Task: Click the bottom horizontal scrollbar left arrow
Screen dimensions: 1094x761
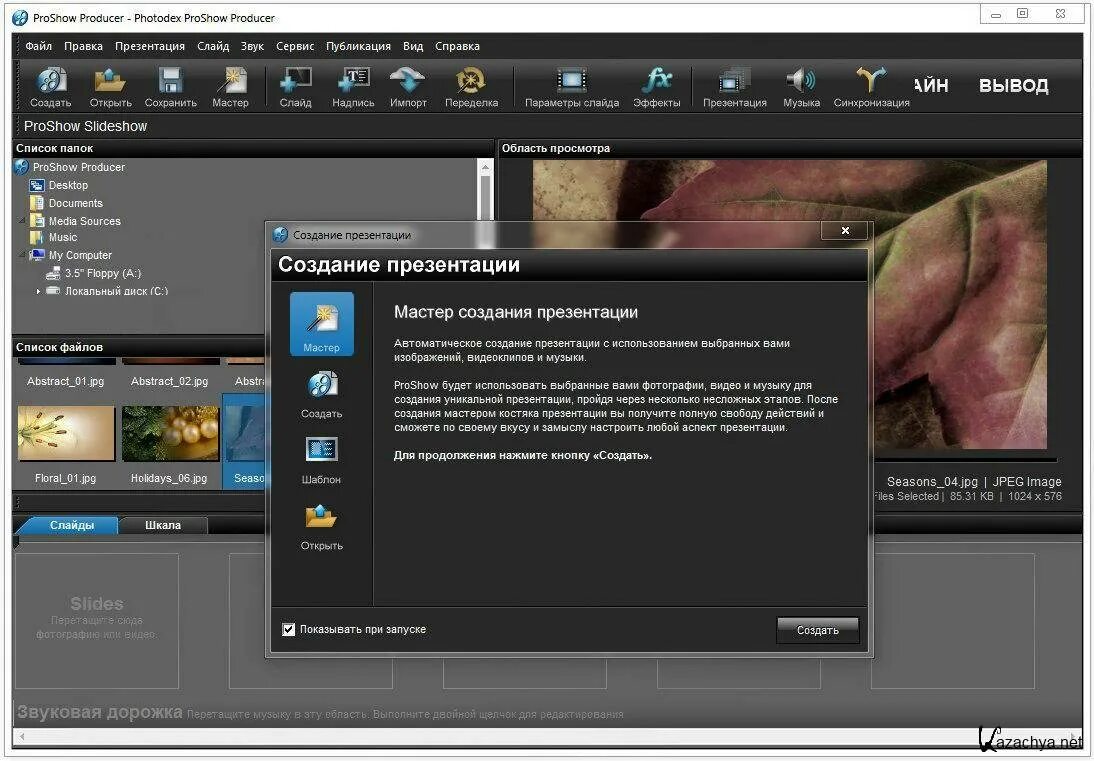Action: click(x=21, y=736)
